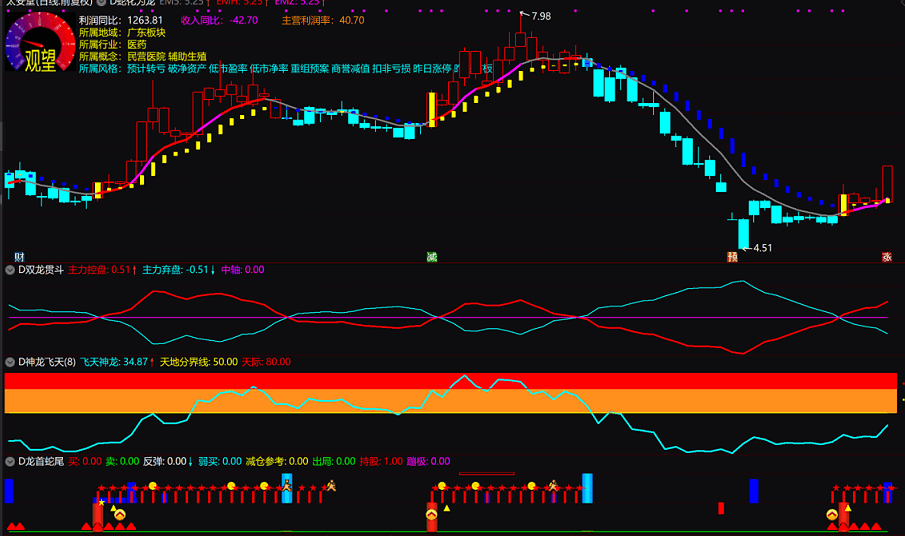This screenshot has width=905, height=536.
Task: Open the 辅助生殖 concept link
Action: [x=188, y=57]
